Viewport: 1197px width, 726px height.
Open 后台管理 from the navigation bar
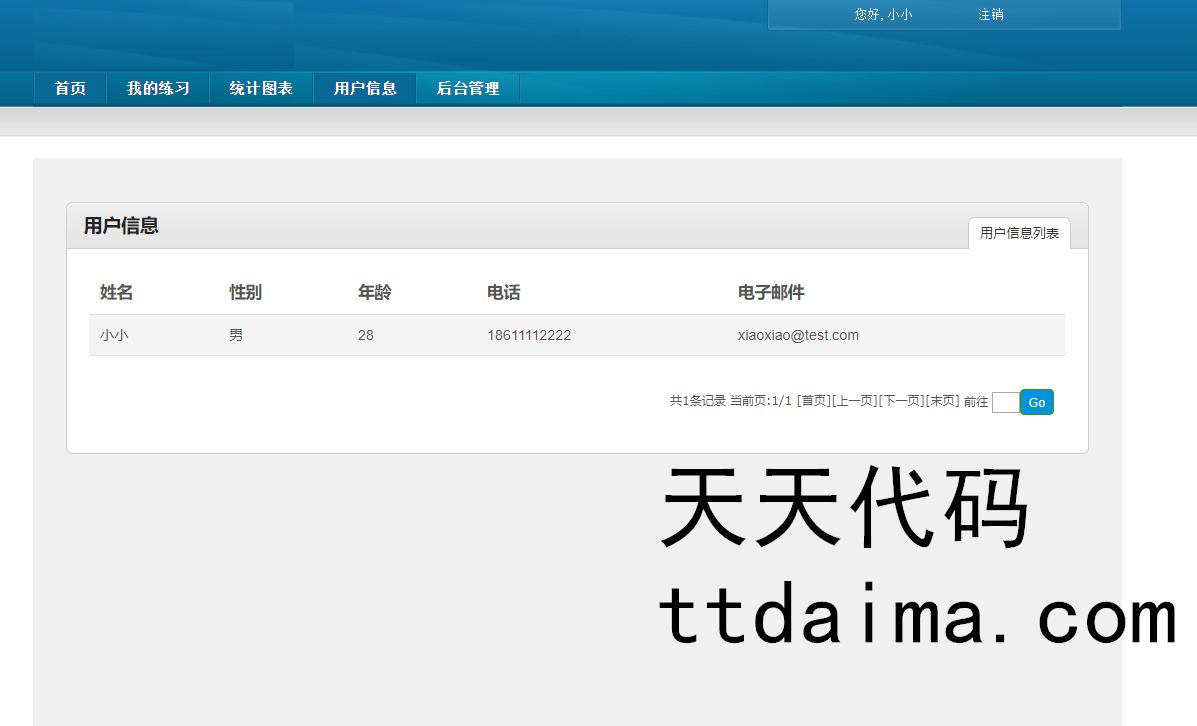468,88
